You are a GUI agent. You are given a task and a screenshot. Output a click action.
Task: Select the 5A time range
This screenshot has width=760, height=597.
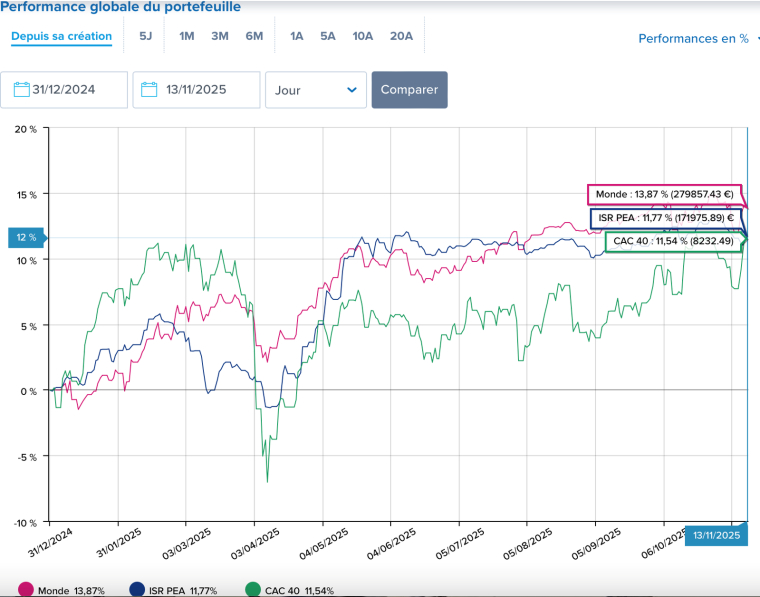328,36
